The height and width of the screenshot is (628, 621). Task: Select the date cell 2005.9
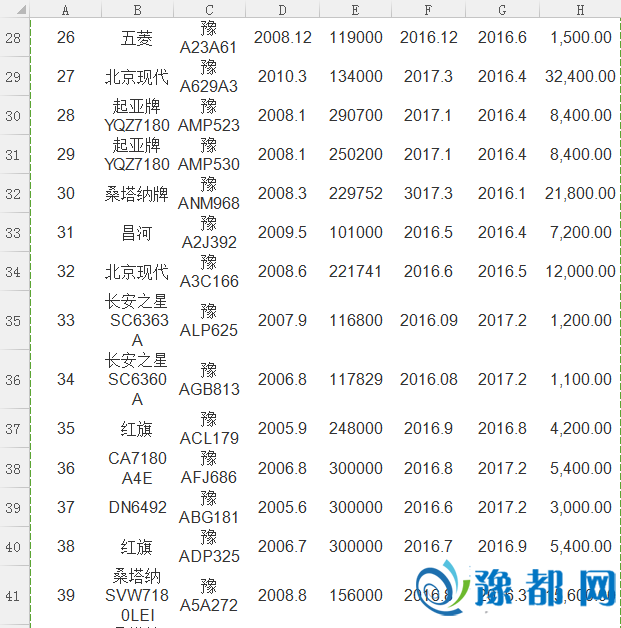click(x=282, y=428)
